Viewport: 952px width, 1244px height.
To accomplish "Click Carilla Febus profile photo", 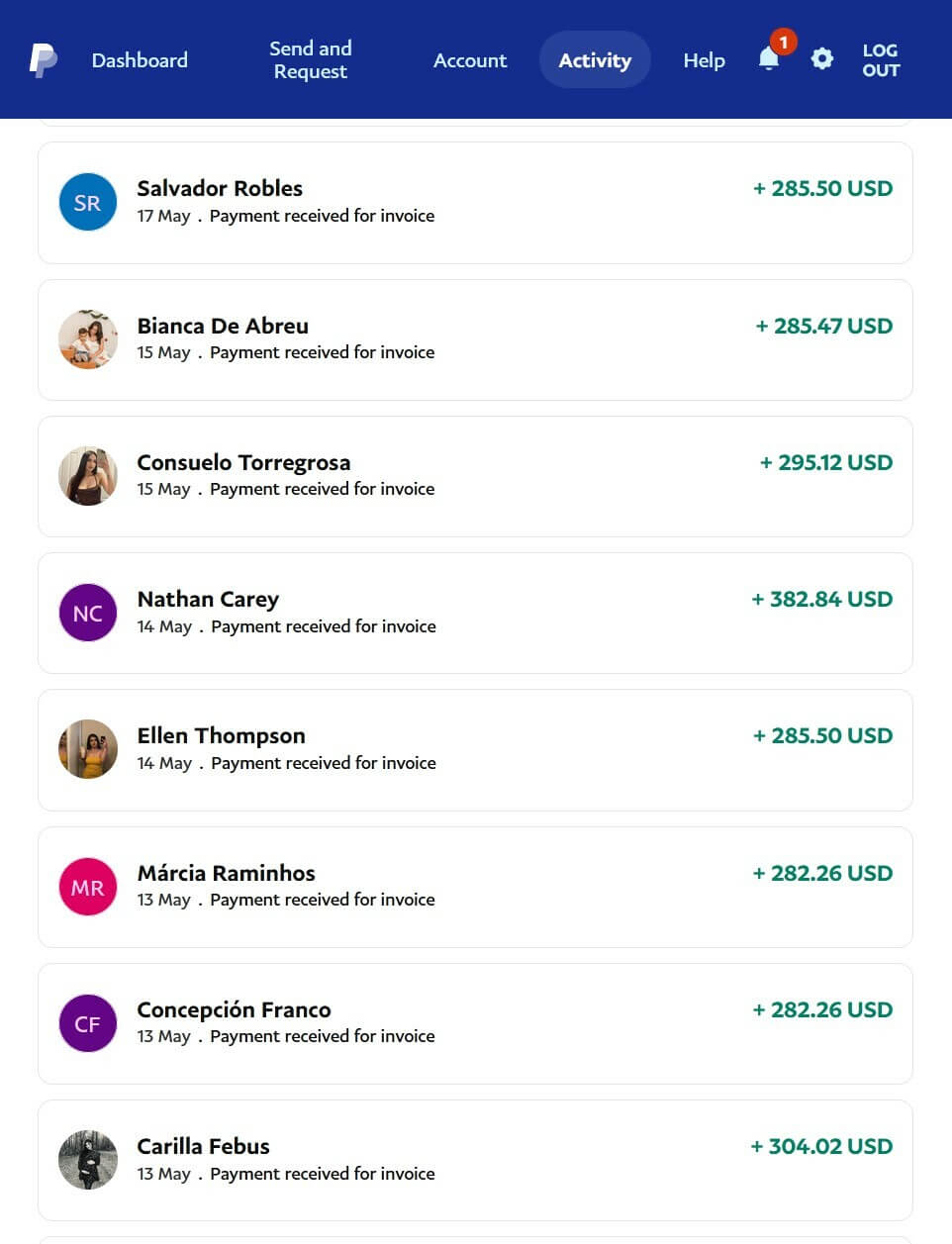I will pyautogui.click(x=88, y=1160).
